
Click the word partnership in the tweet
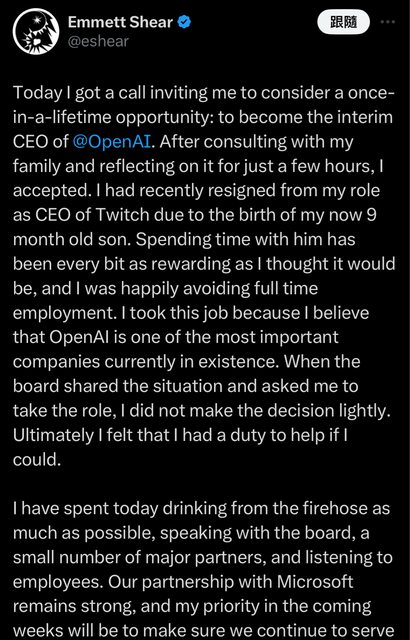tap(188, 582)
